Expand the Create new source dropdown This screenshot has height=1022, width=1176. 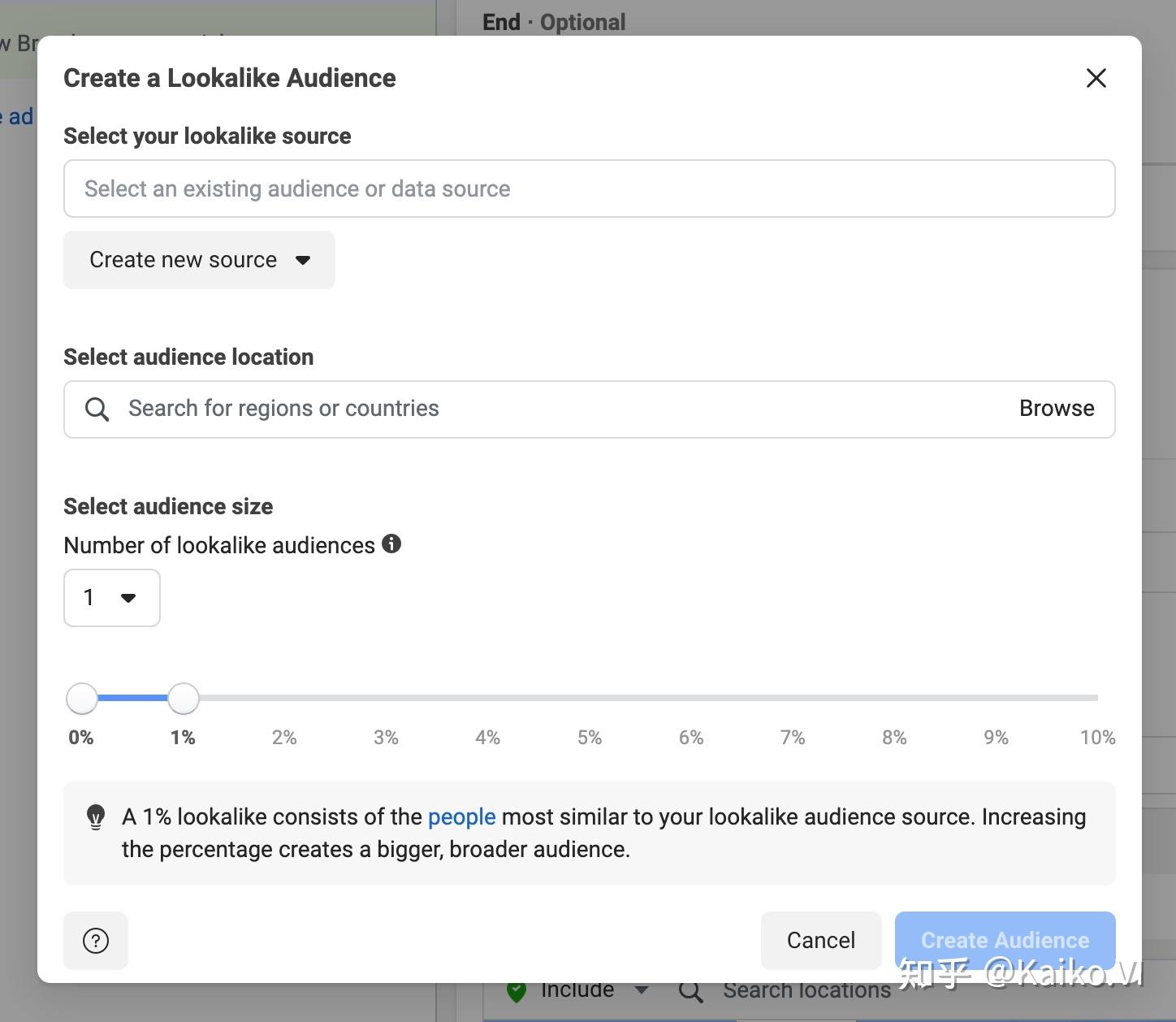coord(199,260)
